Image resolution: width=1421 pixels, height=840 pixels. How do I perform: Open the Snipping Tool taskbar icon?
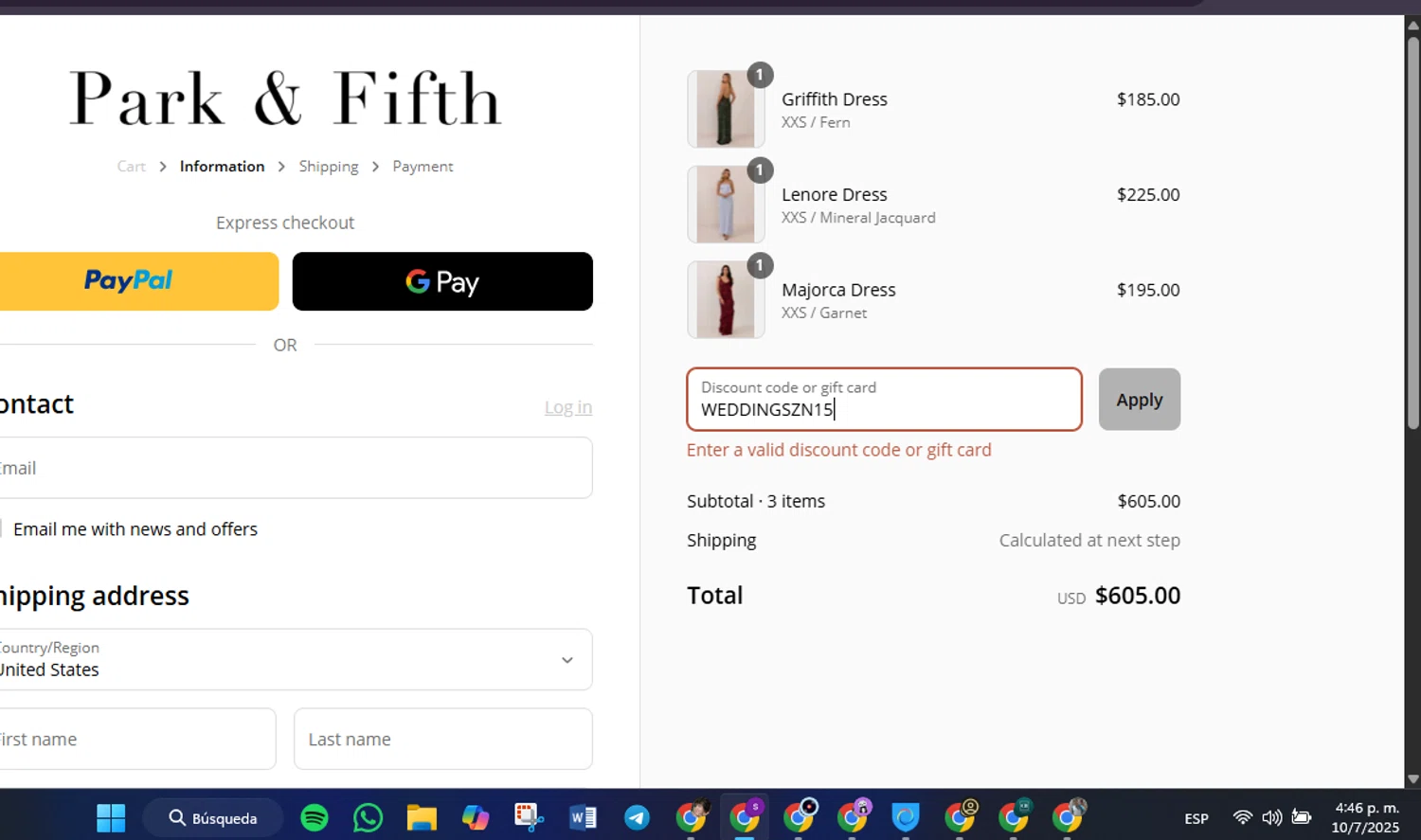[529, 817]
